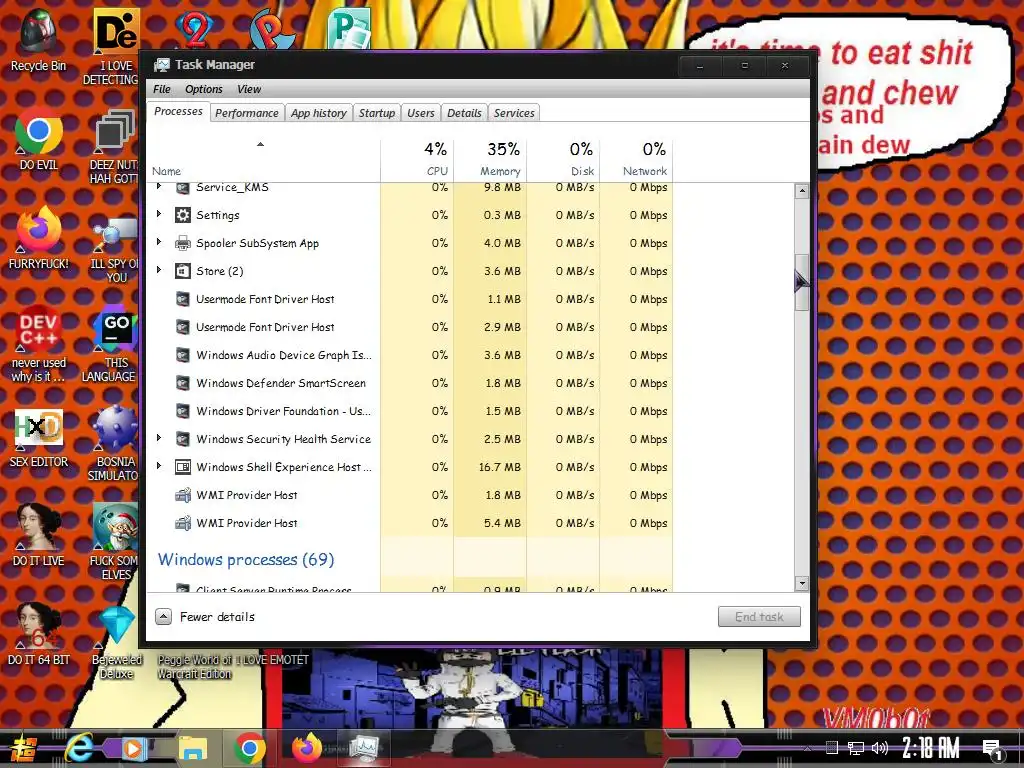Switch to the App history tab
1024x768 pixels.
coord(319,113)
